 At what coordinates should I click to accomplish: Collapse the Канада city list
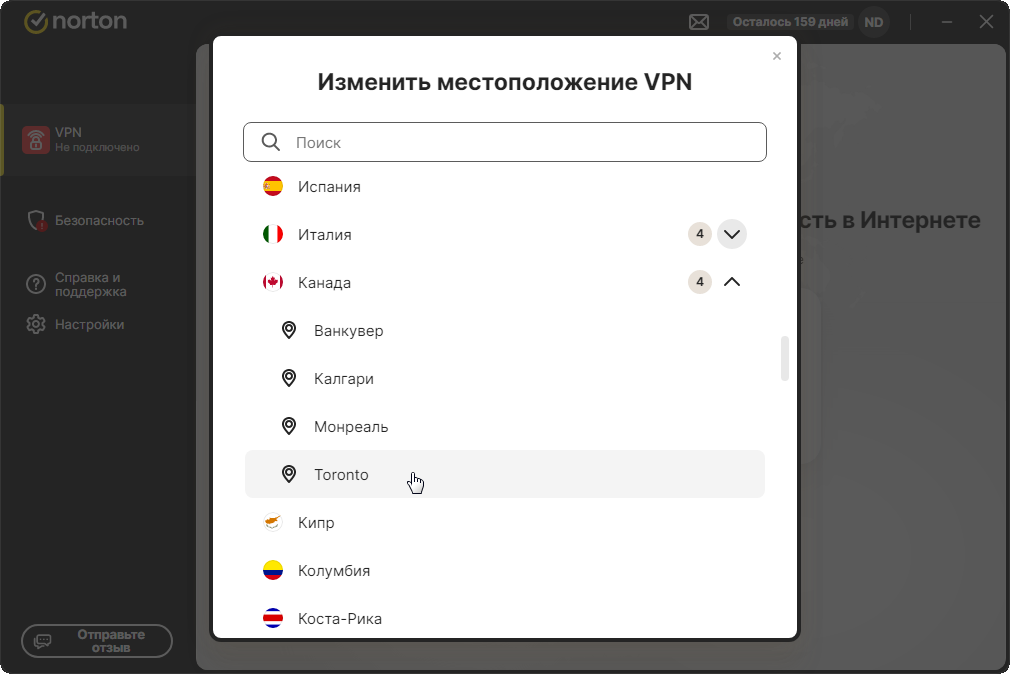coord(732,283)
